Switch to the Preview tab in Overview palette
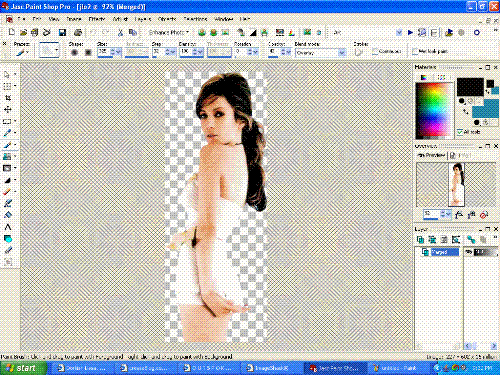 tap(431, 155)
